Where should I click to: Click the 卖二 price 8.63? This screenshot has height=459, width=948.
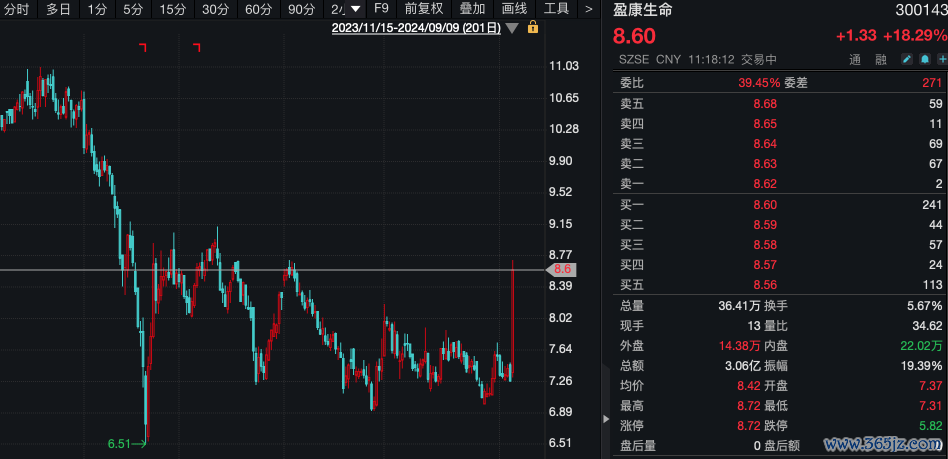tap(765, 164)
